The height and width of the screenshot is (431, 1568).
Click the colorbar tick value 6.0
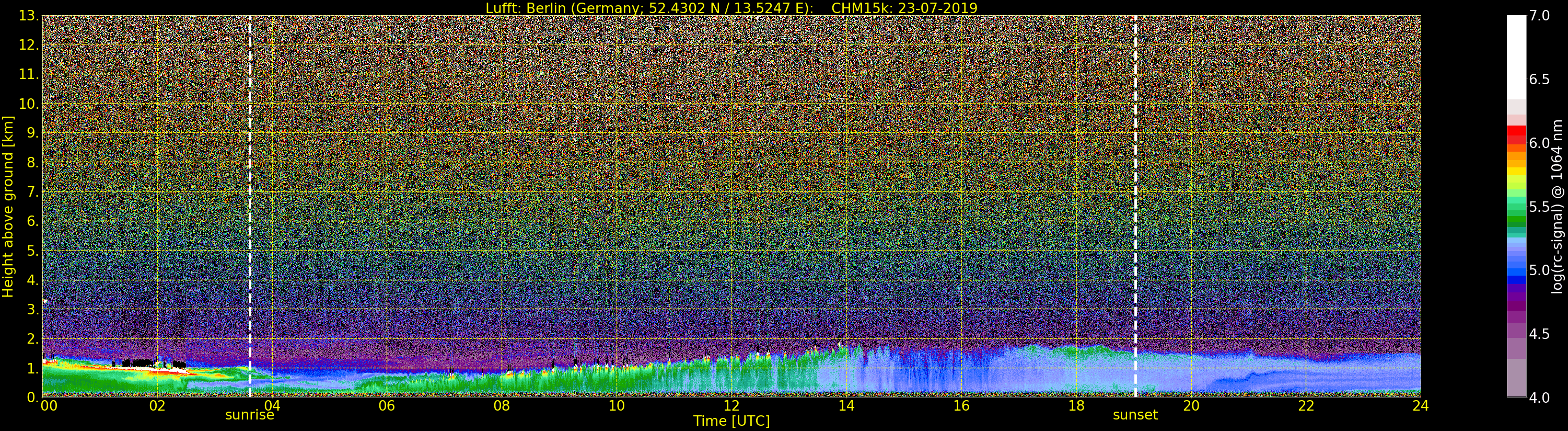(1539, 143)
